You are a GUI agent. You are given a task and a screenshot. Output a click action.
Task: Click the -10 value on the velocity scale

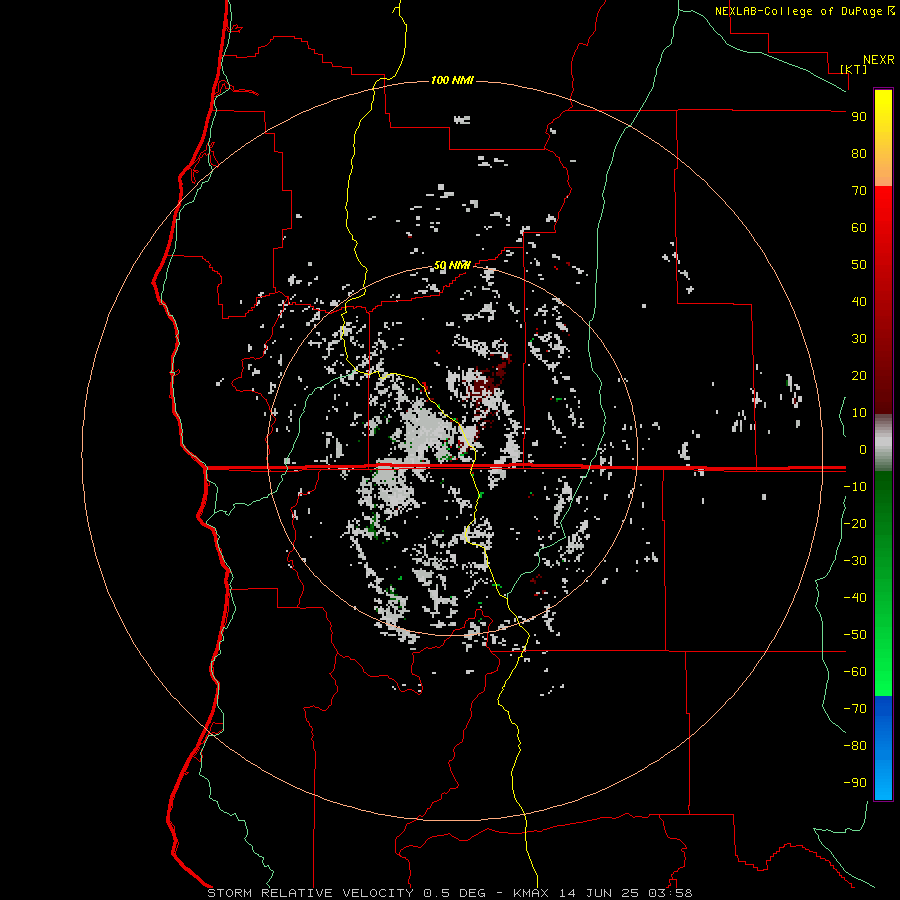(x=855, y=487)
